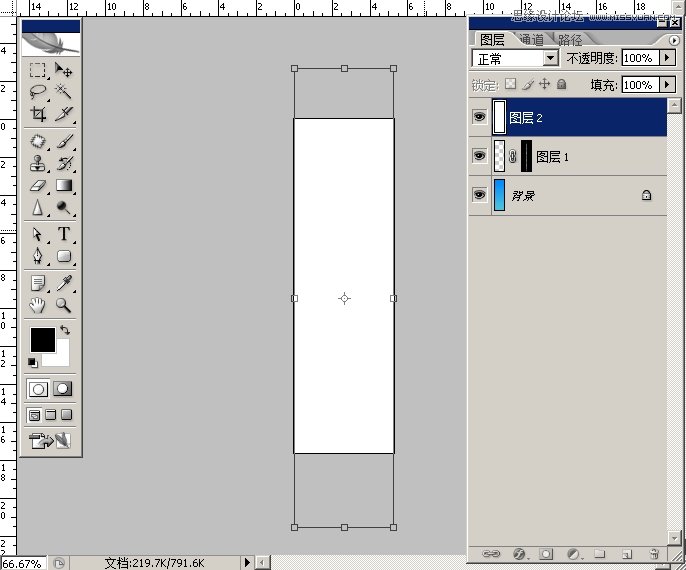The width and height of the screenshot is (686, 570).
Task: Click the layer mask thumbnail of 图层 1
Action: click(x=526, y=156)
